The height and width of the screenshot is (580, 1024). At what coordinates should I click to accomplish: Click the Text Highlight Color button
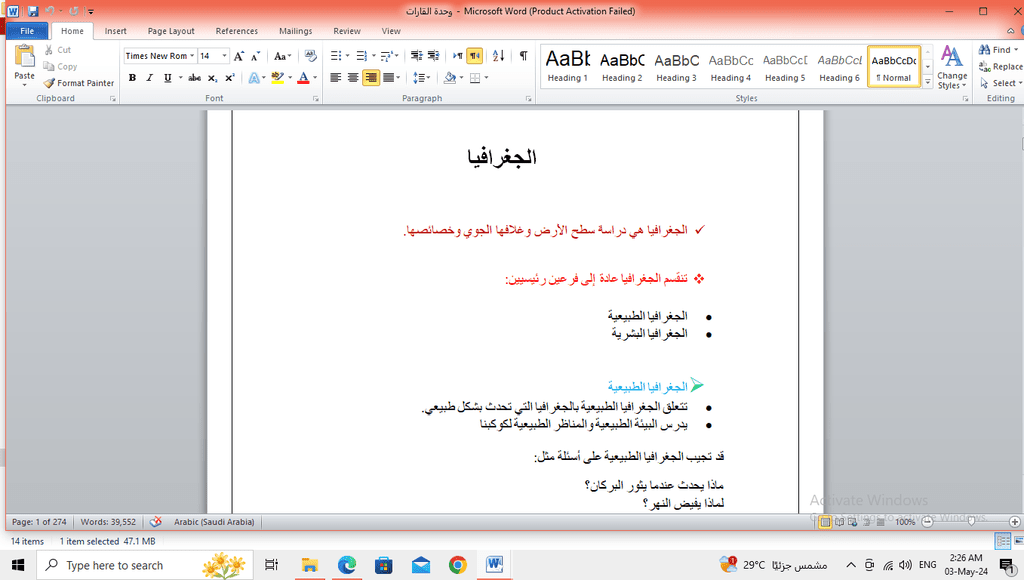coord(278,78)
